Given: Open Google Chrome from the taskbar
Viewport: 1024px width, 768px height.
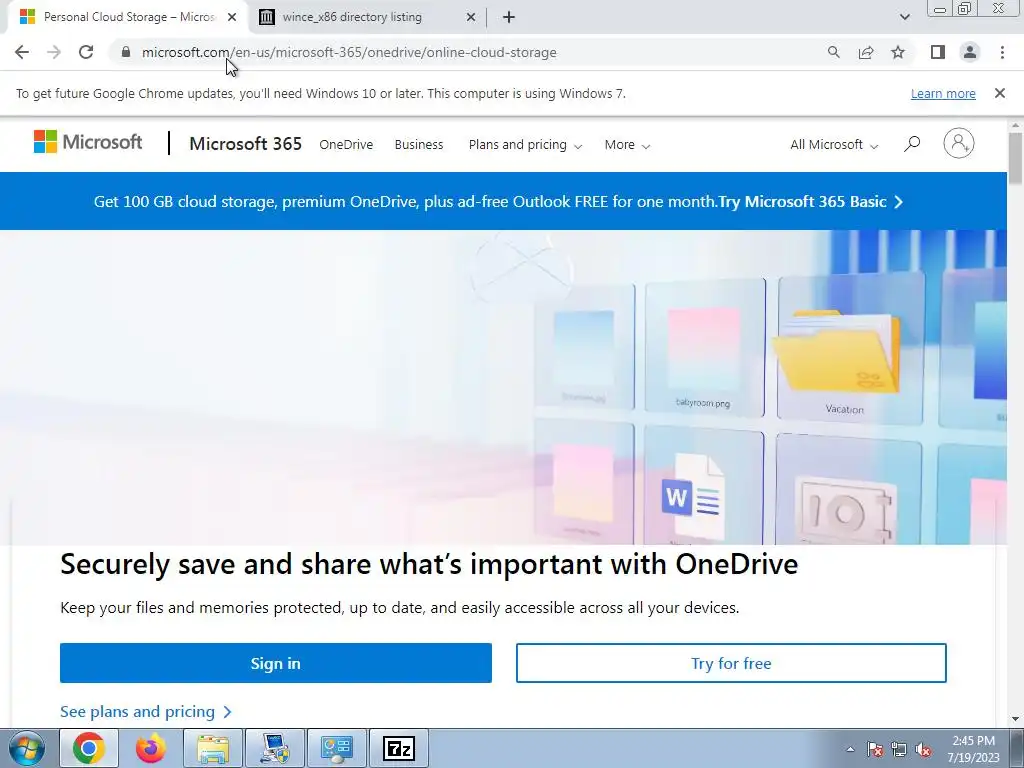Looking at the screenshot, I should click(x=89, y=748).
